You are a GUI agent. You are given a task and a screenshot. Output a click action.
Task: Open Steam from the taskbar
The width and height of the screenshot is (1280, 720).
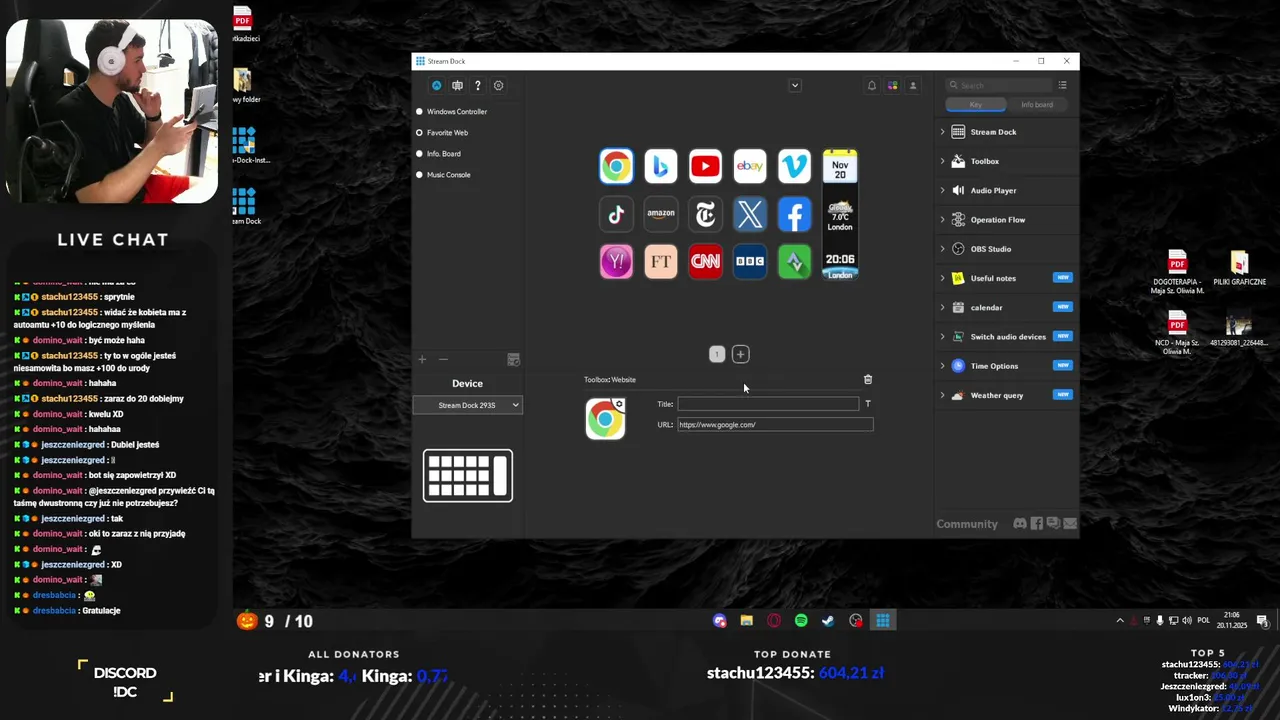(828, 621)
